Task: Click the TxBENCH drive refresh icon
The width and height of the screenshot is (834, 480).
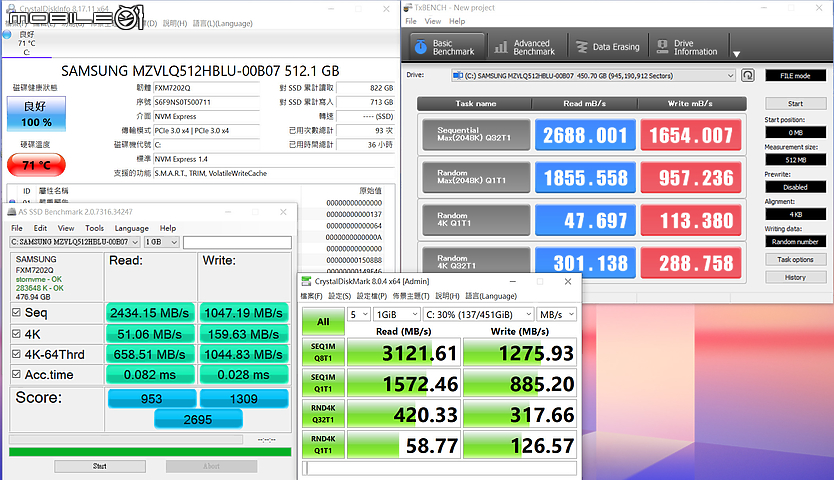Action: pos(748,76)
